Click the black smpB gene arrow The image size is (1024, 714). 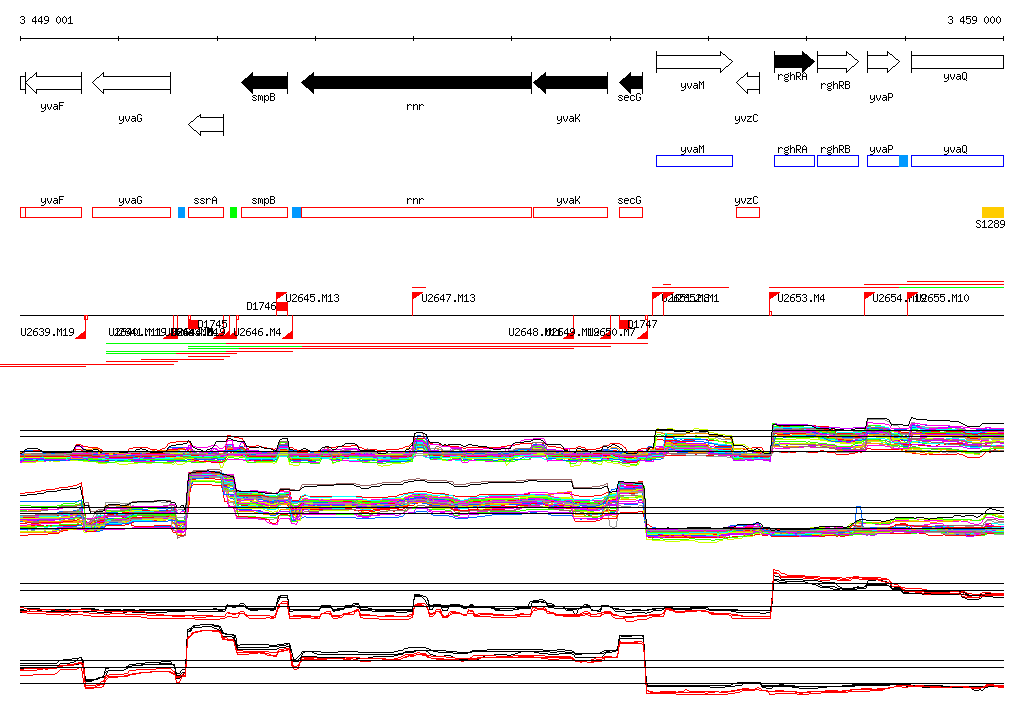(x=264, y=83)
